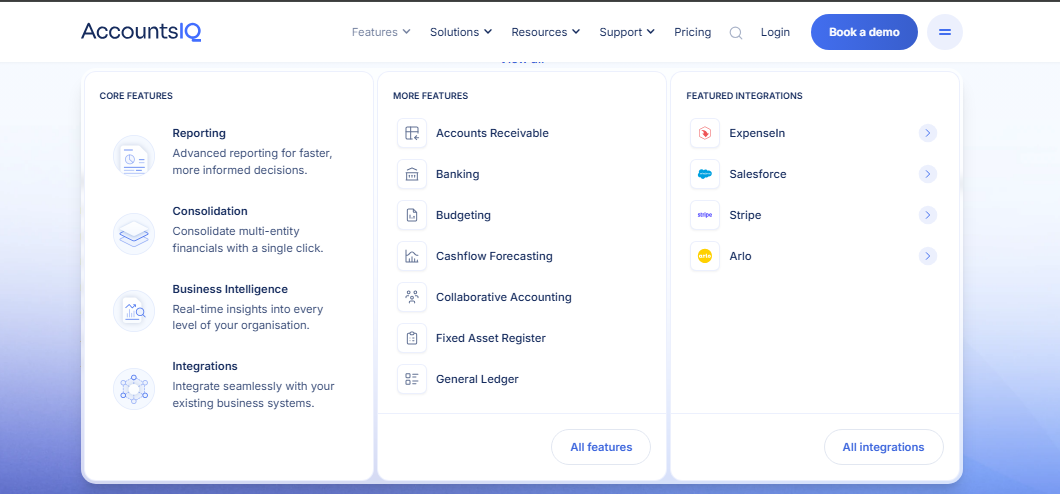This screenshot has height=494, width=1060.
Task: Select the Salesforce integration name
Action: [x=758, y=174]
